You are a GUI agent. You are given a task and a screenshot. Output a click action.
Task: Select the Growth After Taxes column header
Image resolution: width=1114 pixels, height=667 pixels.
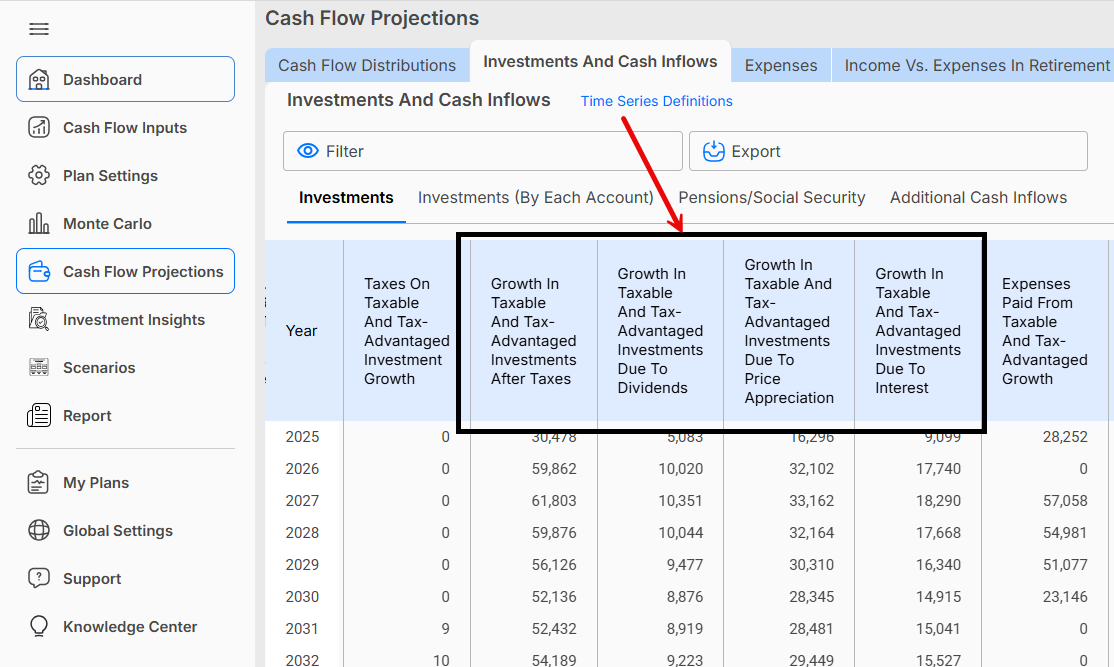point(534,331)
